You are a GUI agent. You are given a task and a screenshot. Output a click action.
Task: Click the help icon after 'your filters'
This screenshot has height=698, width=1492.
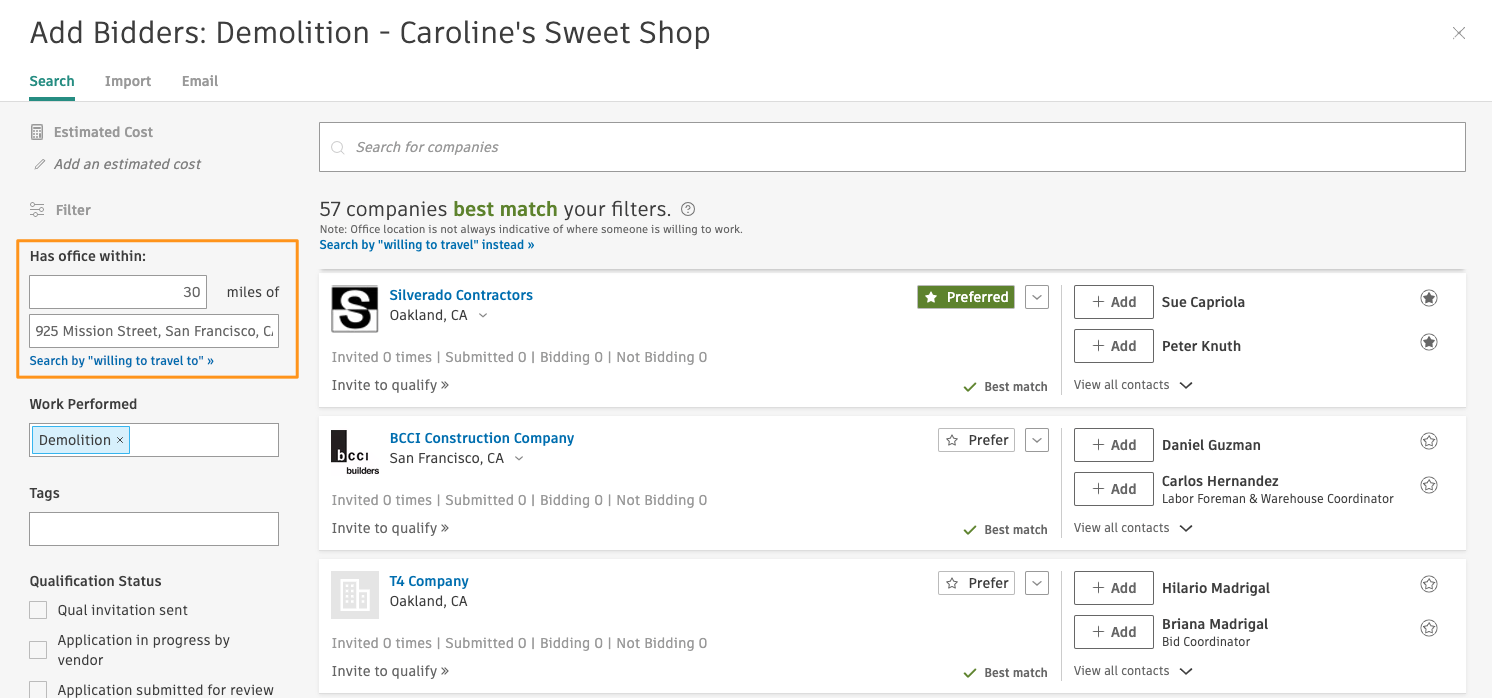click(688, 209)
